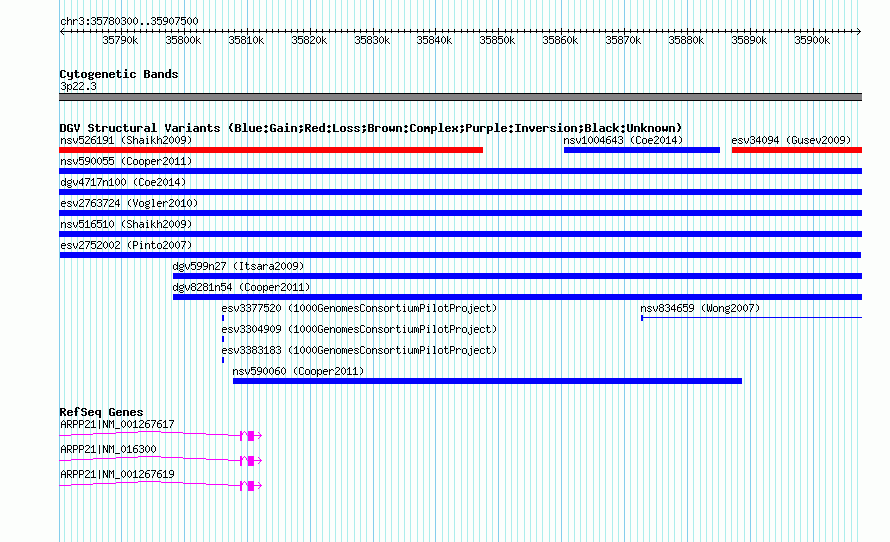890x542 pixels.
Task: Click the 35810k ruler position
Action: [x=246, y=40]
